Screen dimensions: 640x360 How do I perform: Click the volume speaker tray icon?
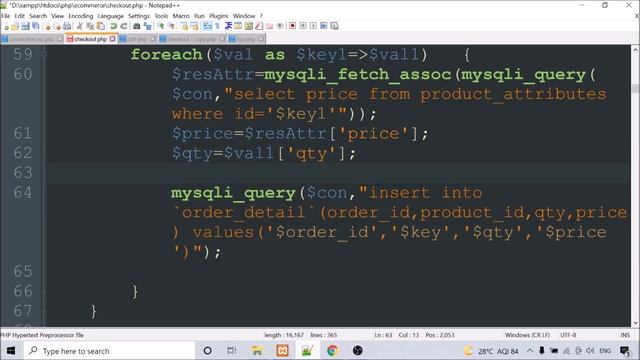tap(590, 351)
